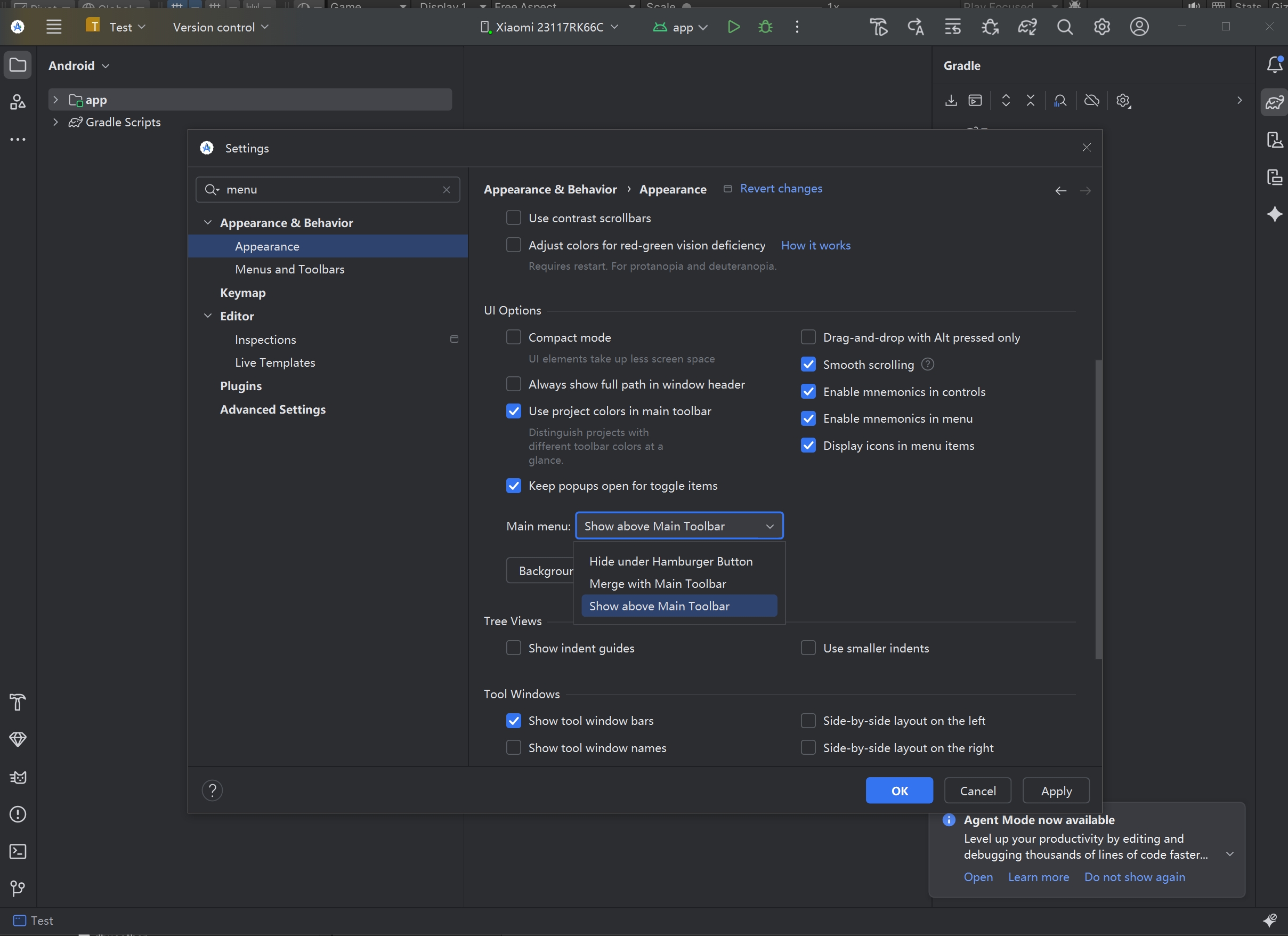Image resolution: width=1288 pixels, height=936 pixels.
Task: Open the hamburger main menu icon
Action: [x=54, y=27]
